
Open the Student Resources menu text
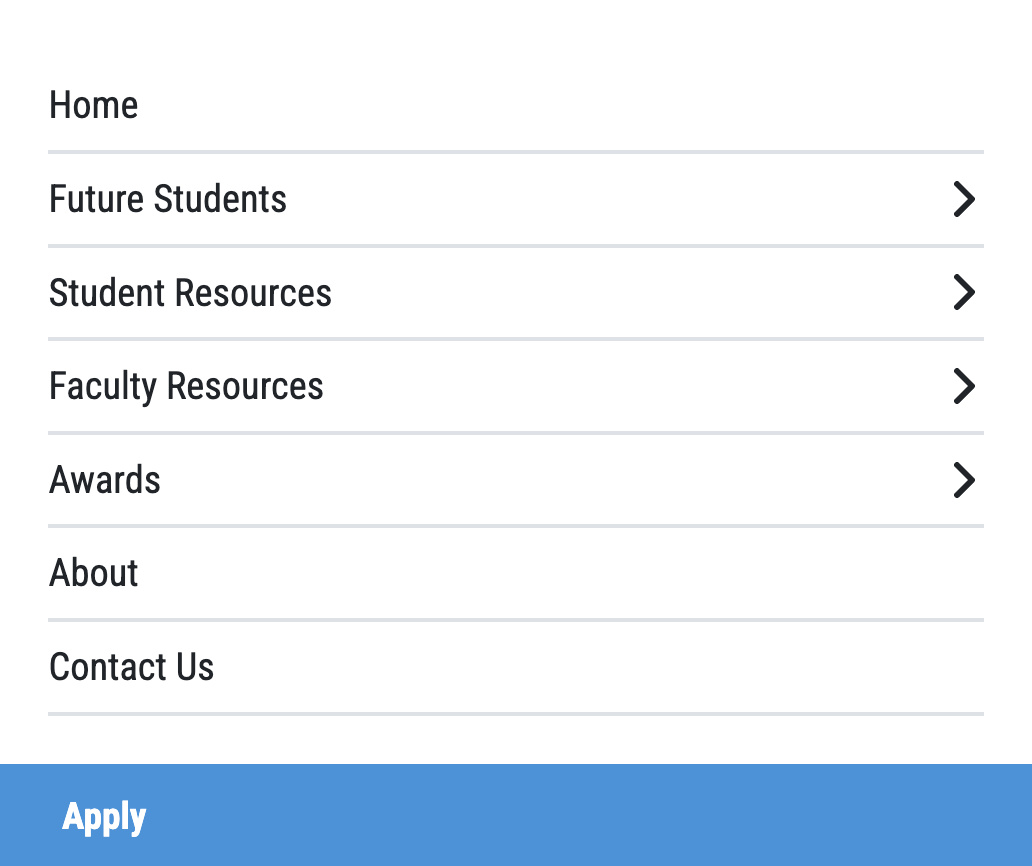(x=190, y=293)
